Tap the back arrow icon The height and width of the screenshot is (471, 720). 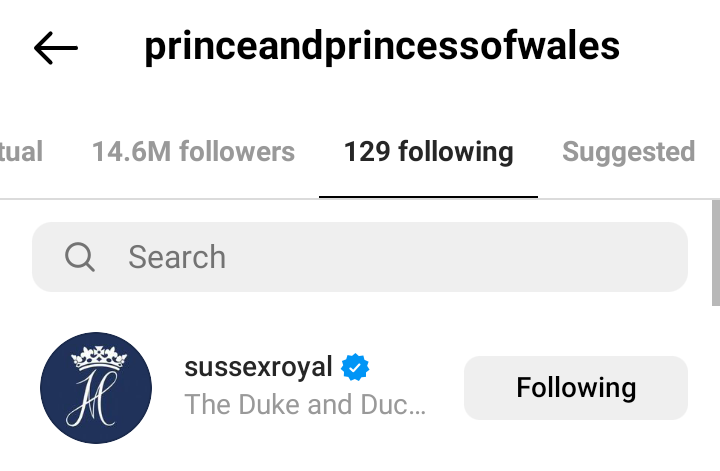(x=56, y=47)
